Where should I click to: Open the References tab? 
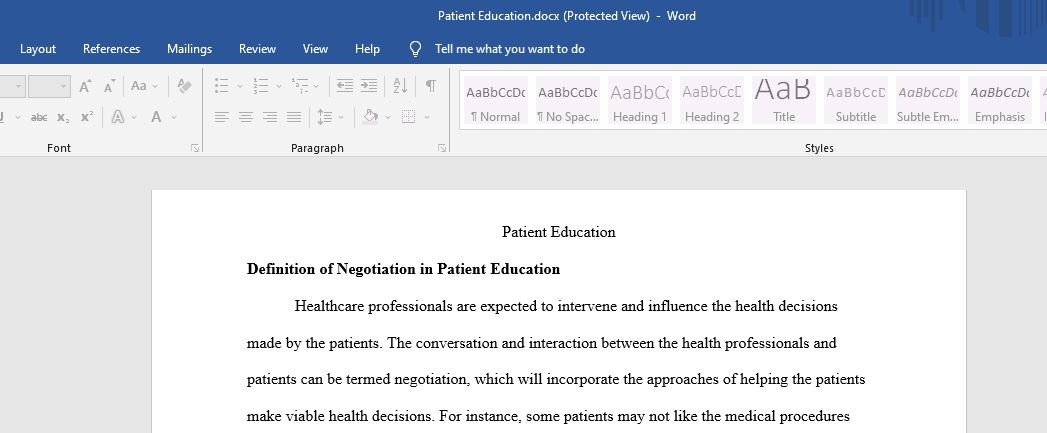click(112, 49)
